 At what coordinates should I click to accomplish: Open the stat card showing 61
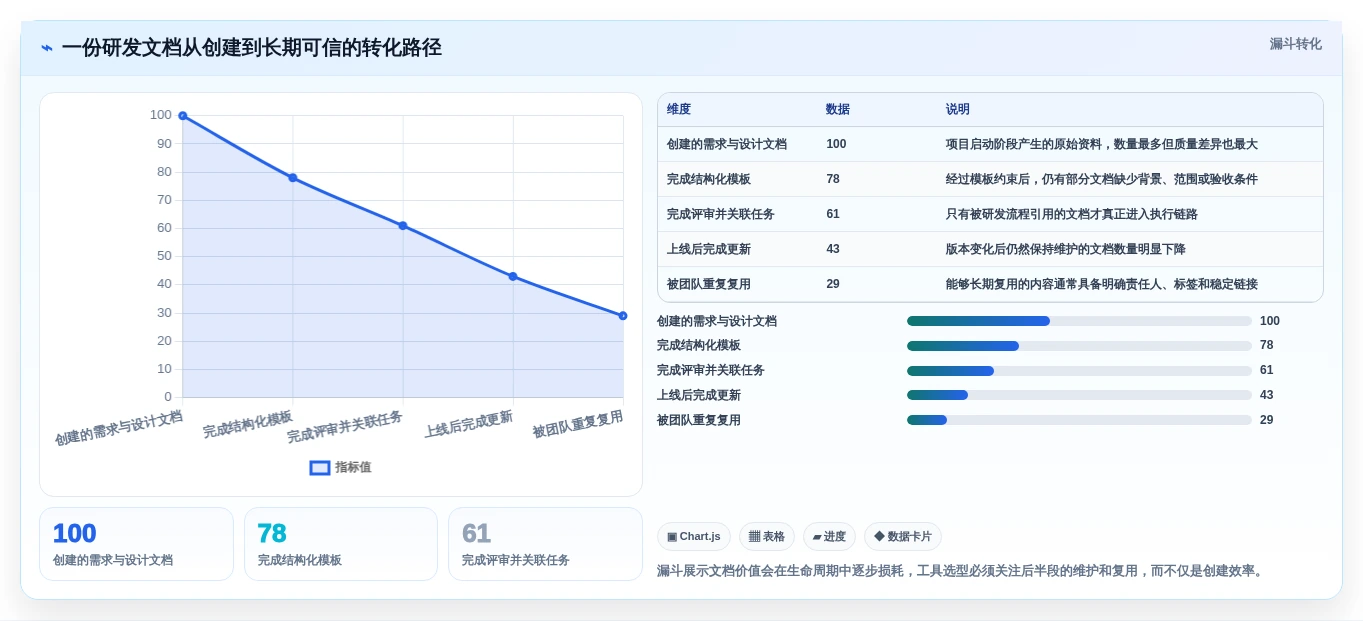(x=545, y=544)
